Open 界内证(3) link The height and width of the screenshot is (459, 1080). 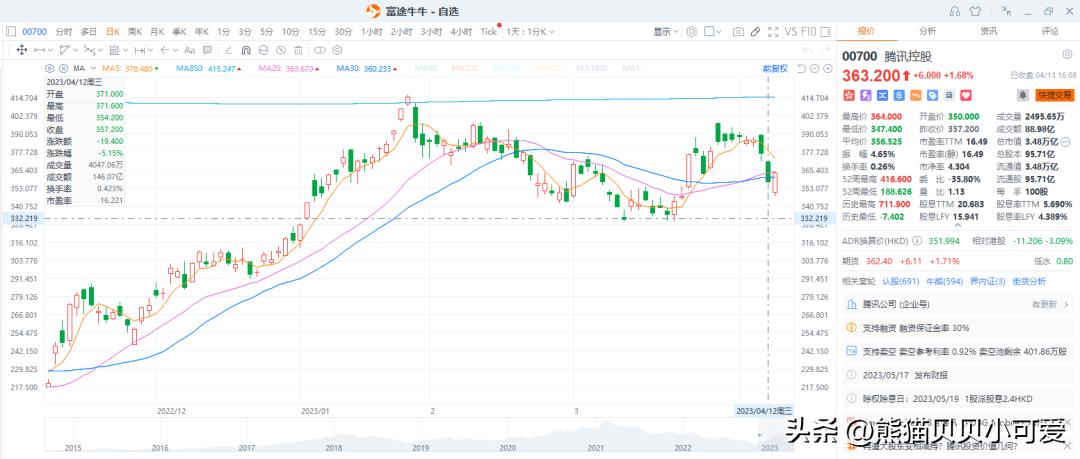pos(986,281)
